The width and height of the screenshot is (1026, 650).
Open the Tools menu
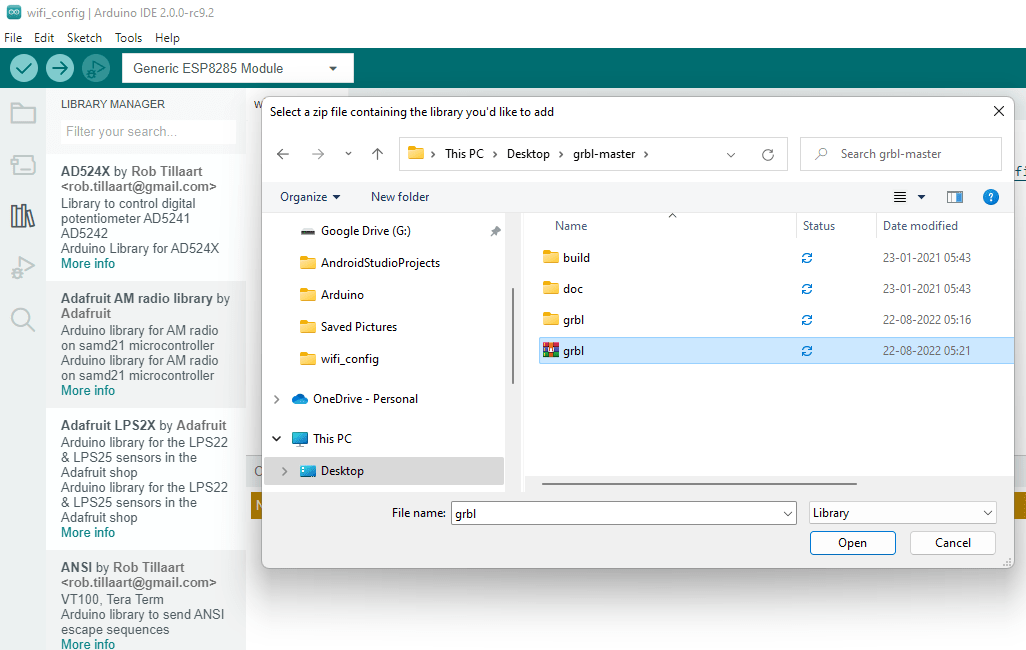coord(128,38)
